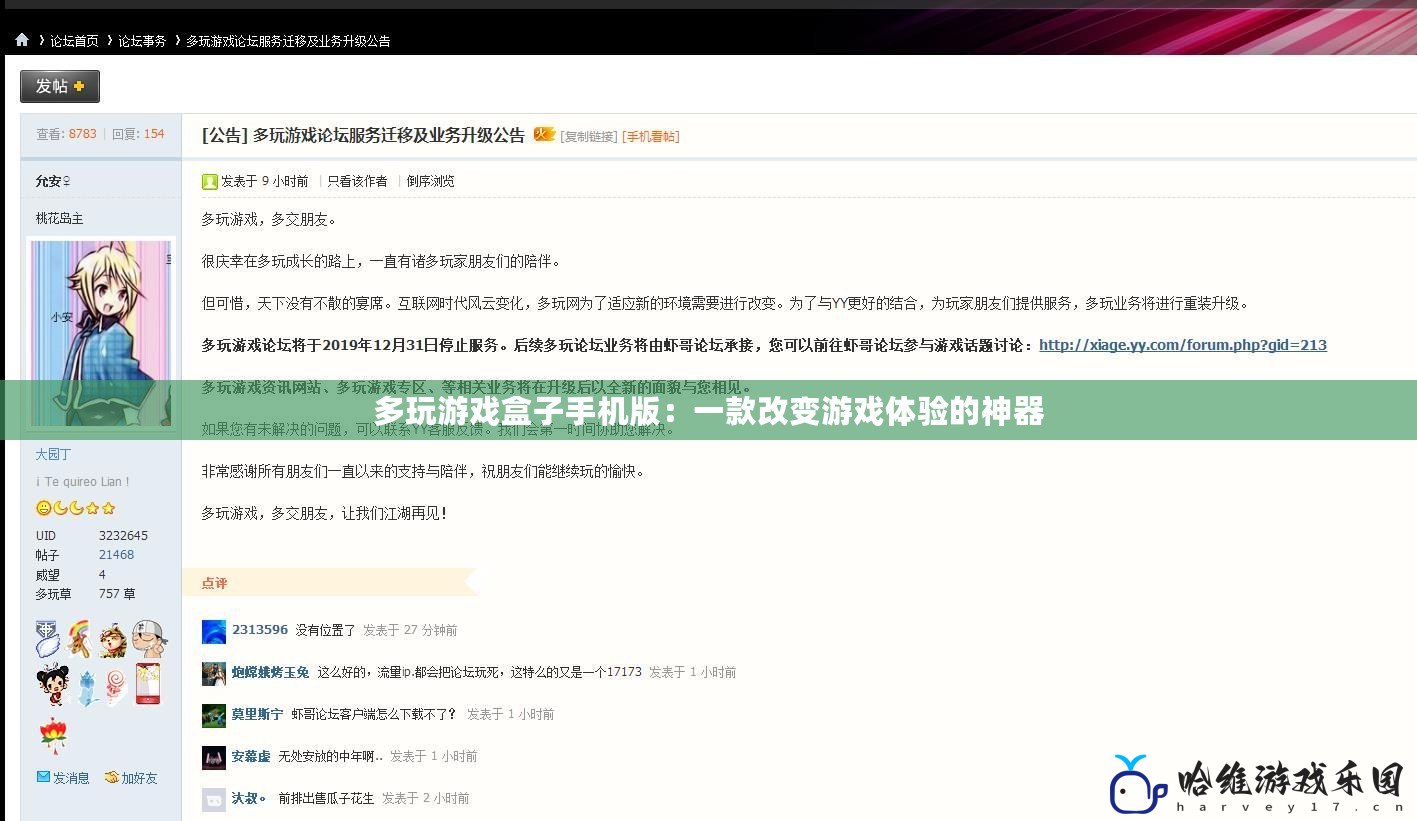The width and height of the screenshot is (1417, 821).
Task: Click the last star rank icon
Action: tap(109, 508)
